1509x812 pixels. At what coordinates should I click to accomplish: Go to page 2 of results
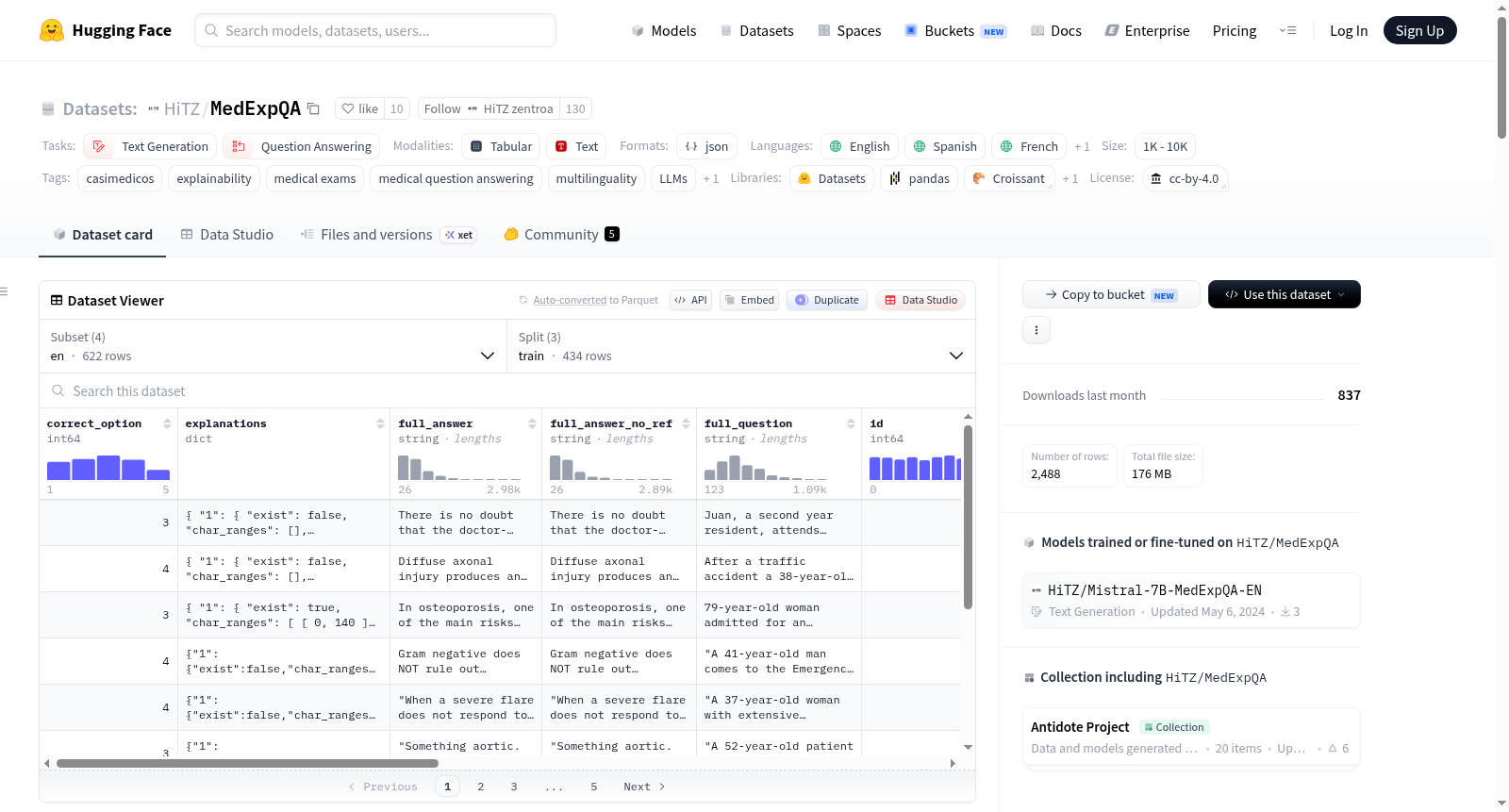[x=480, y=787]
